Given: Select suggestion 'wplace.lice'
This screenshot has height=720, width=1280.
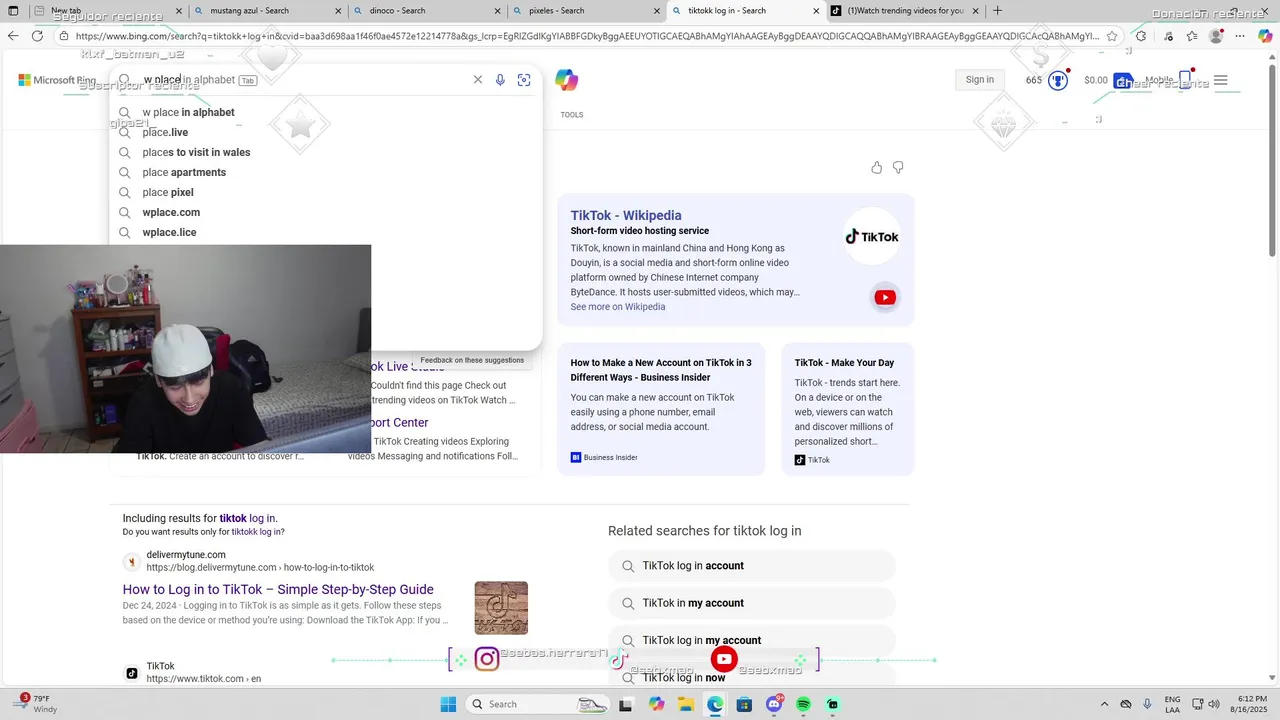Looking at the screenshot, I should (325, 232).
